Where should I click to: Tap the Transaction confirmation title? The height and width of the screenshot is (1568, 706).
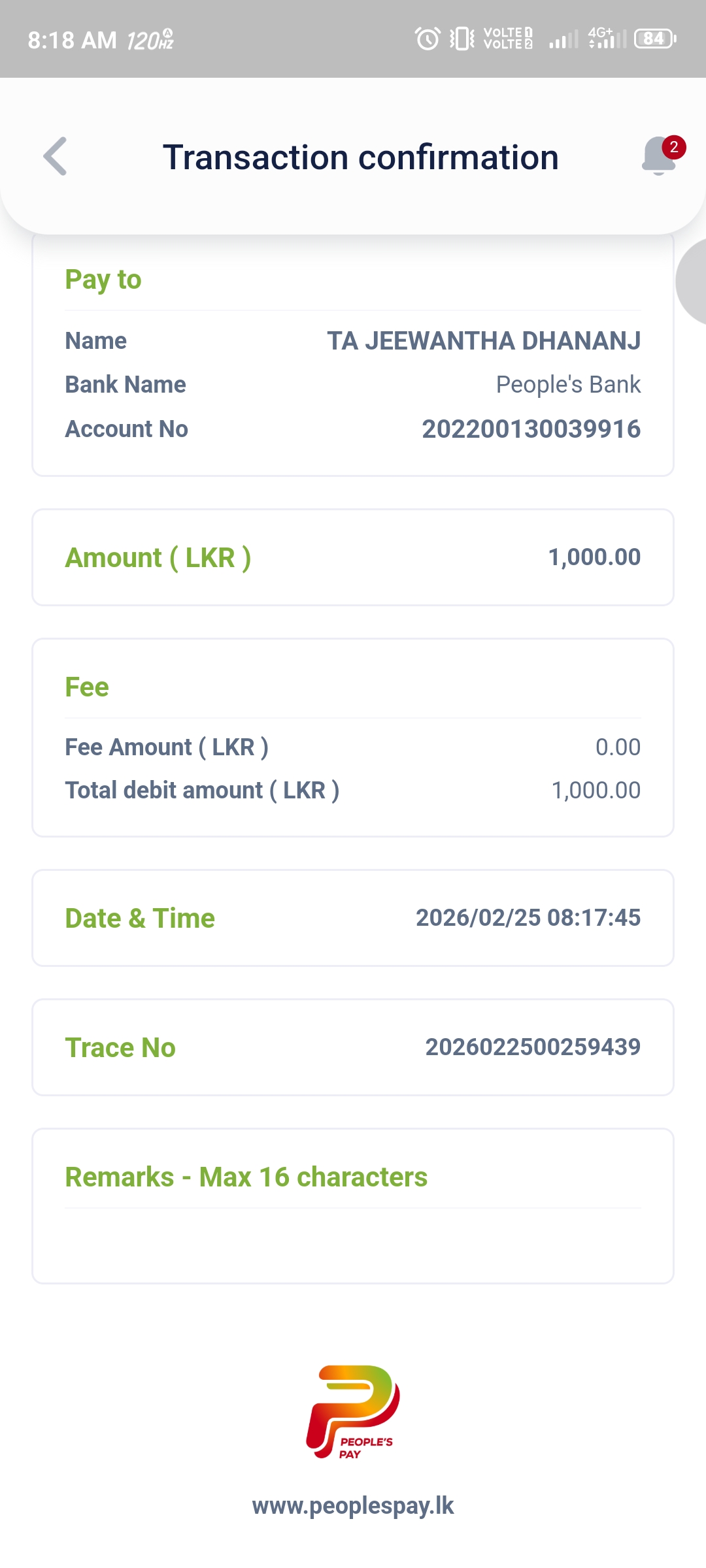[x=361, y=157]
